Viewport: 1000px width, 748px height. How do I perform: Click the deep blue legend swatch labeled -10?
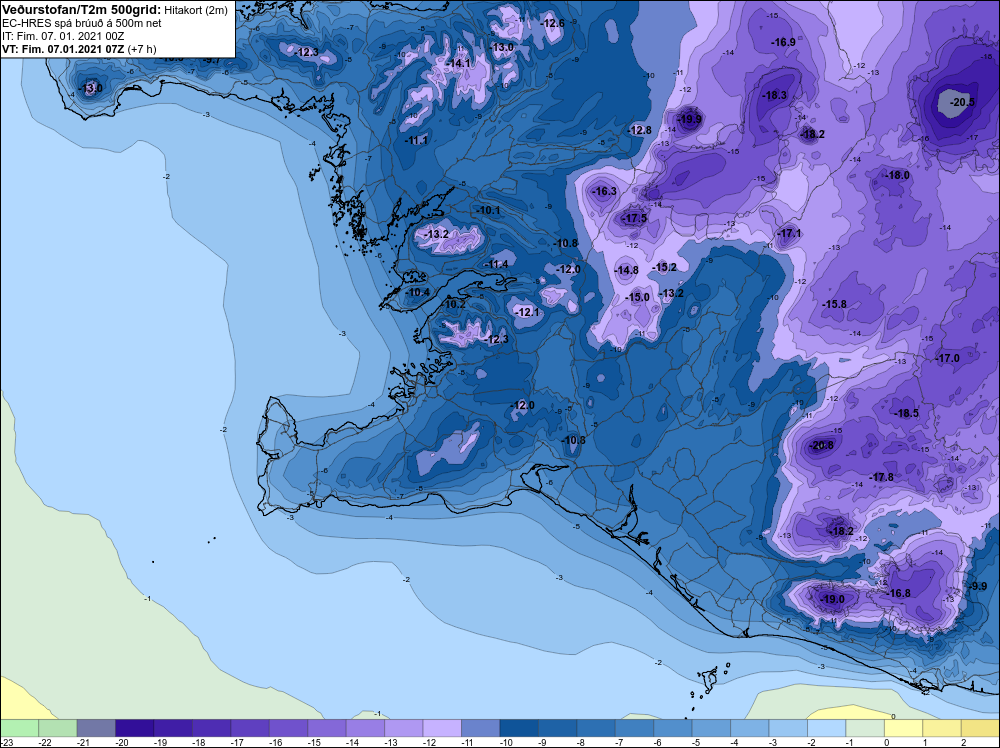(x=519, y=728)
